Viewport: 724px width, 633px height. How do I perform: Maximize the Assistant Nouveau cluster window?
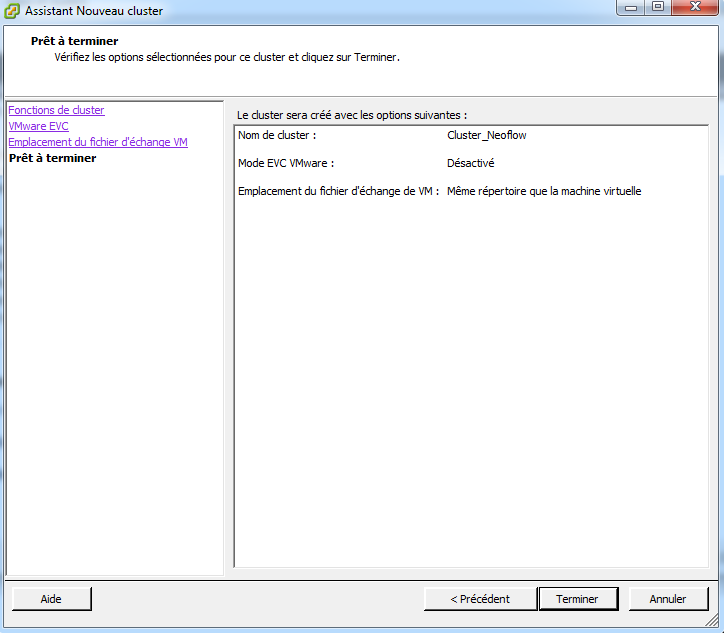[658, 7]
